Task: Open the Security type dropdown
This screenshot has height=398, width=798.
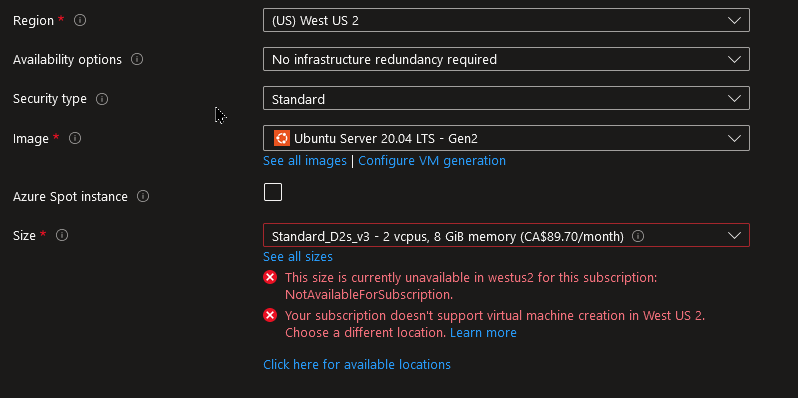Action: (x=506, y=99)
